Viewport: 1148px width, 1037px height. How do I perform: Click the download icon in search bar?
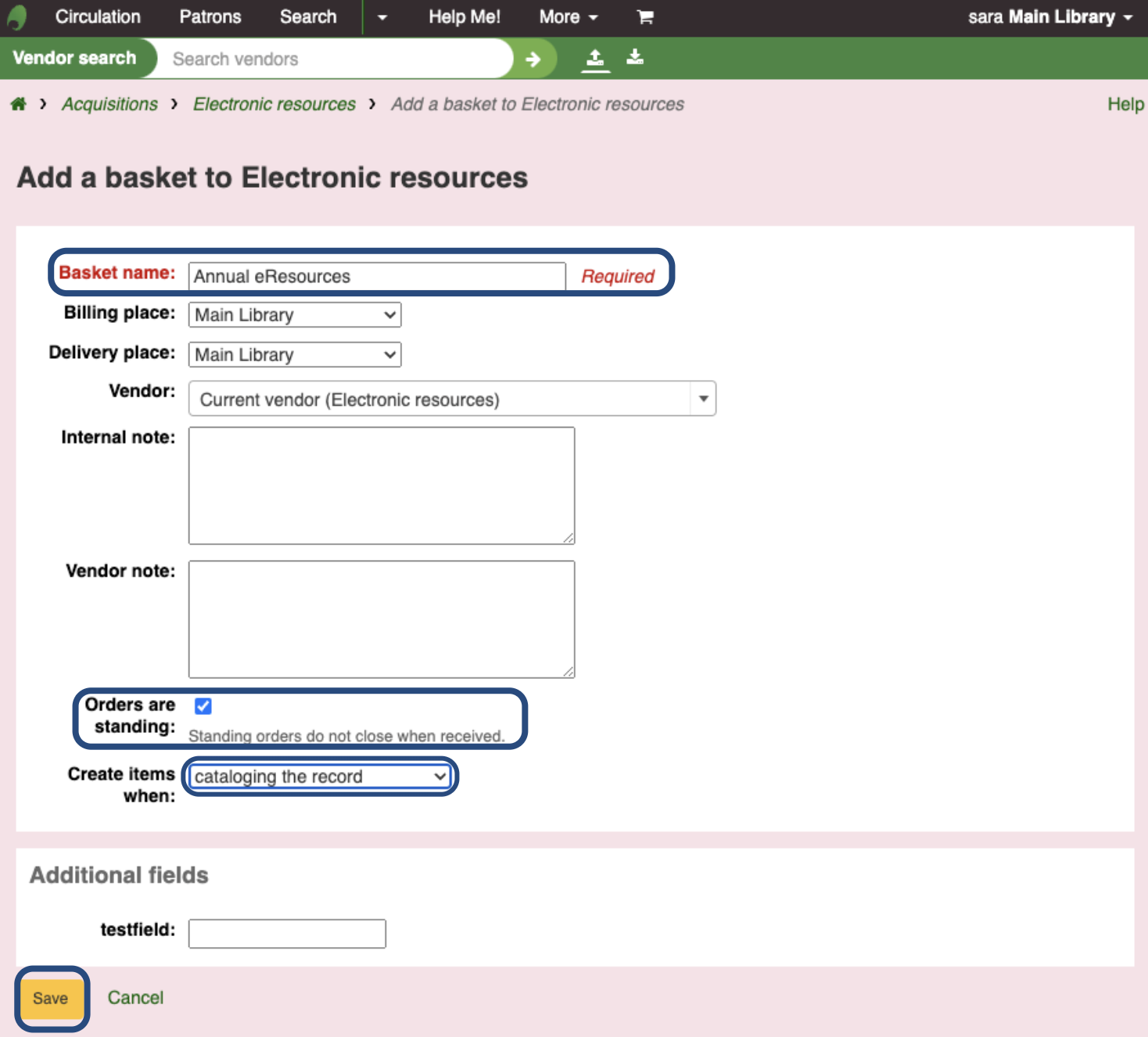pos(635,57)
